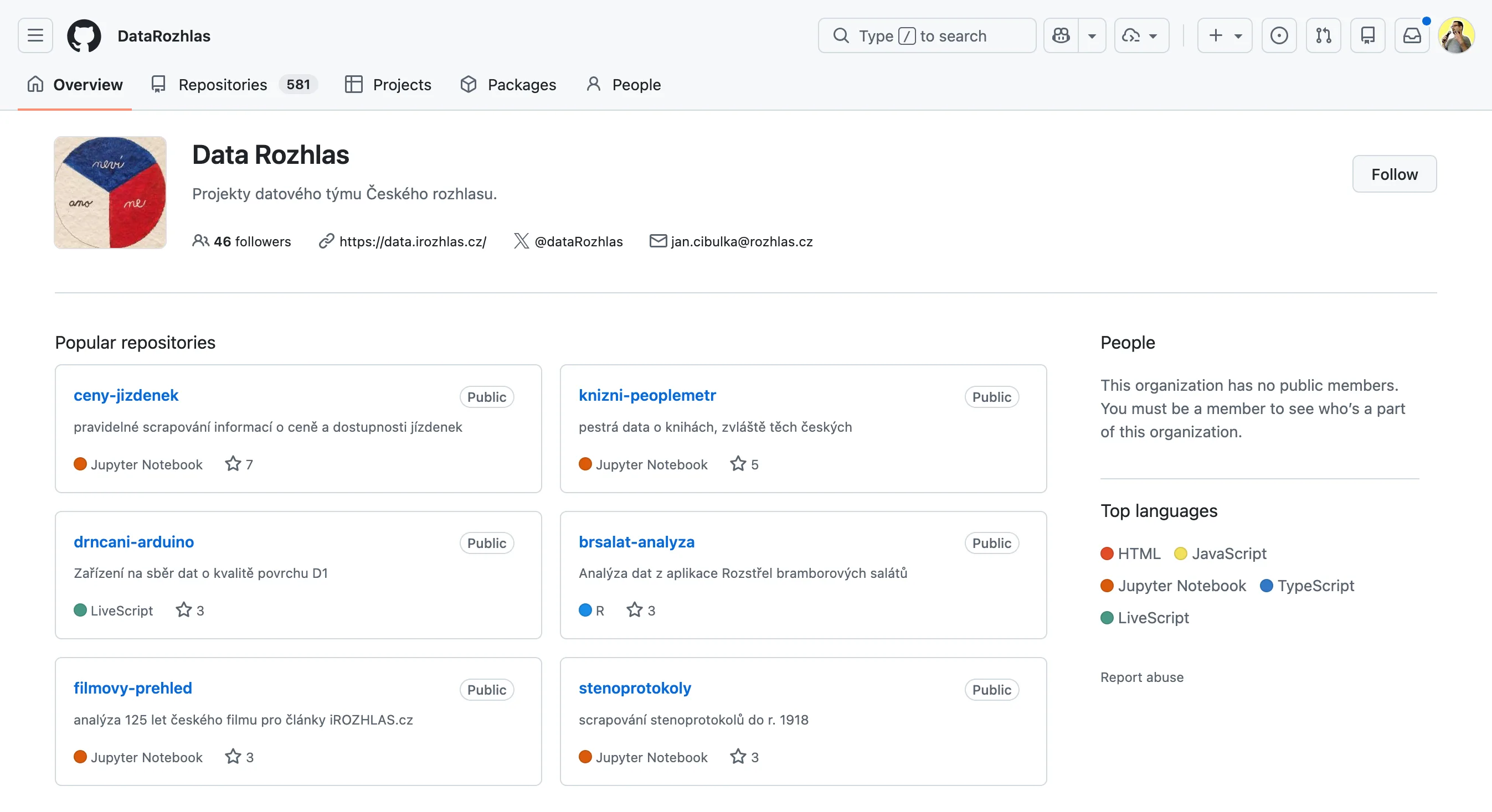Open the @dataRozhlas X profile link
Viewport: 1492px width, 812px height.
579,241
